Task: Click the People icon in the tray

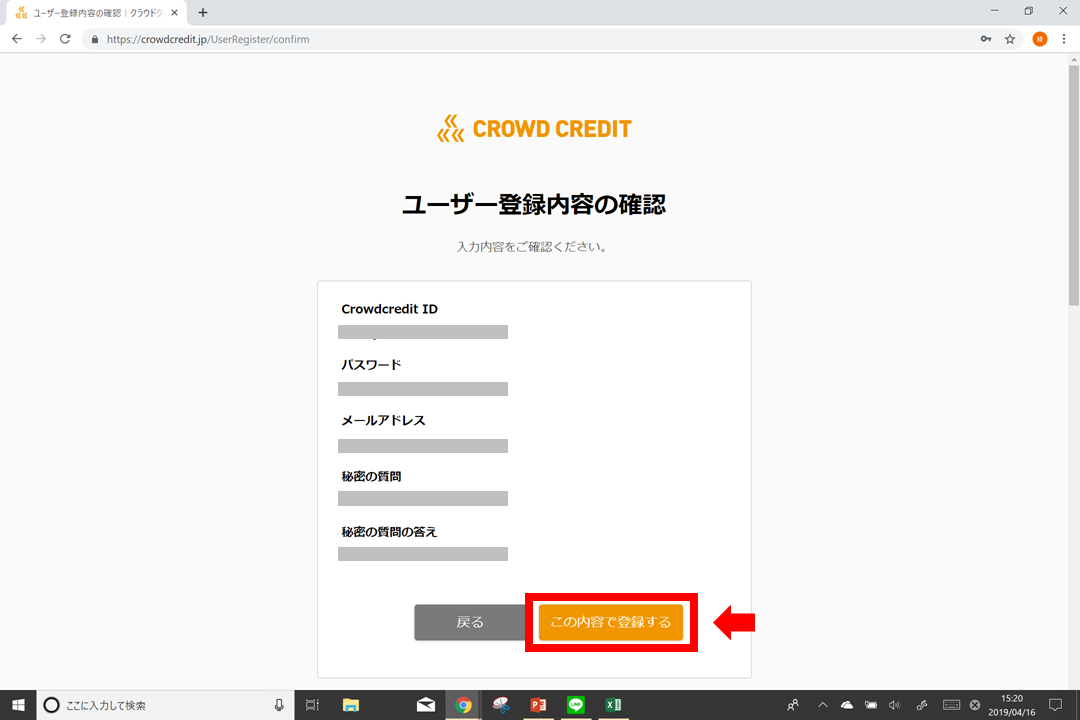Action: pos(793,705)
